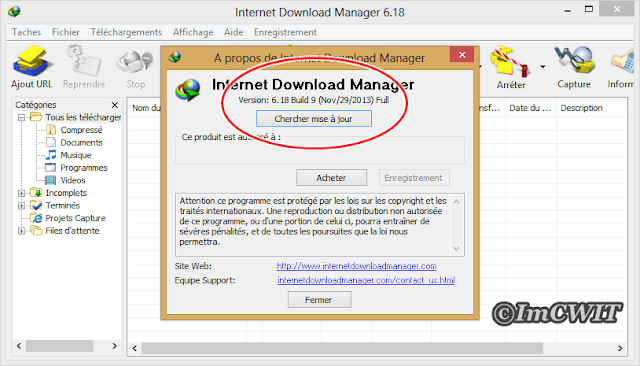Open the Affichage menu

193,32
